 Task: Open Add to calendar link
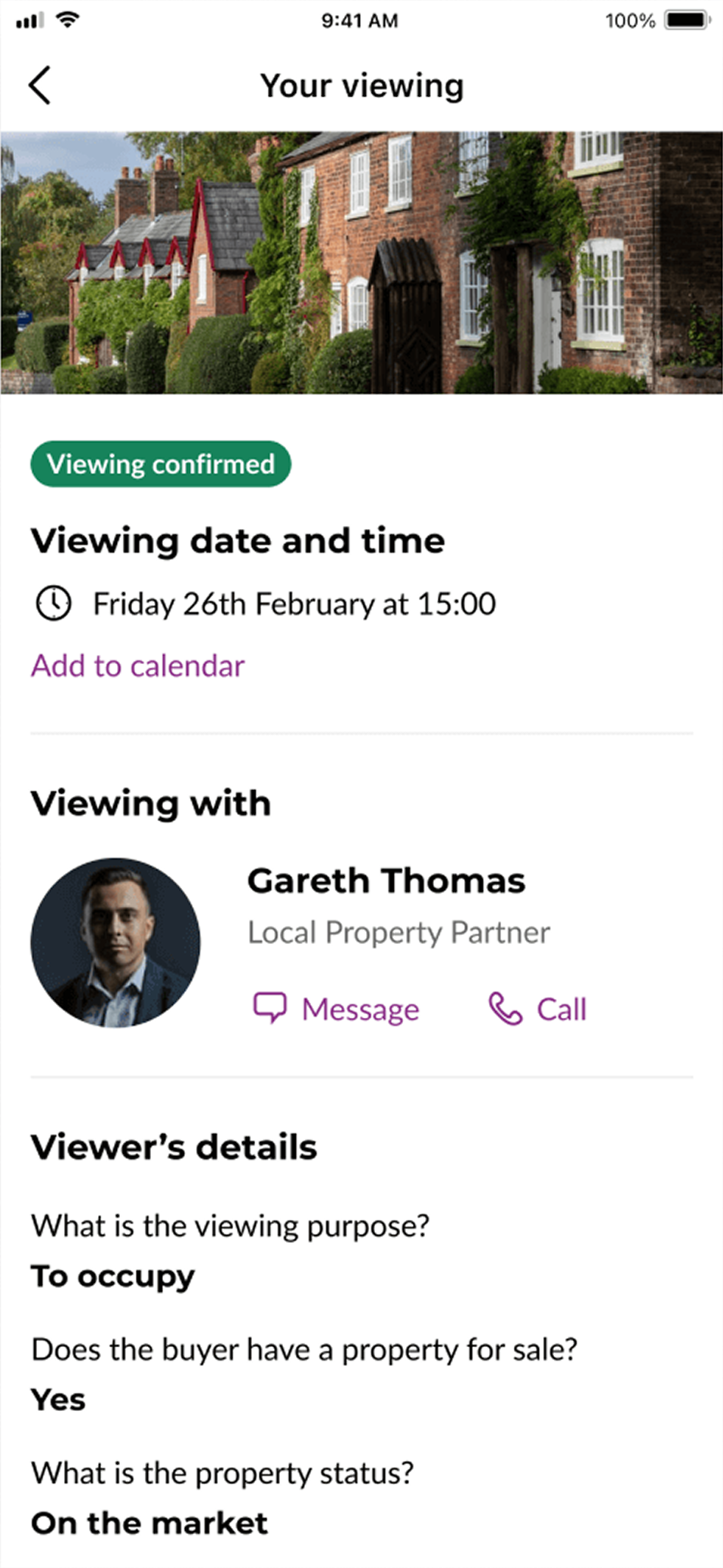[137, 666]
